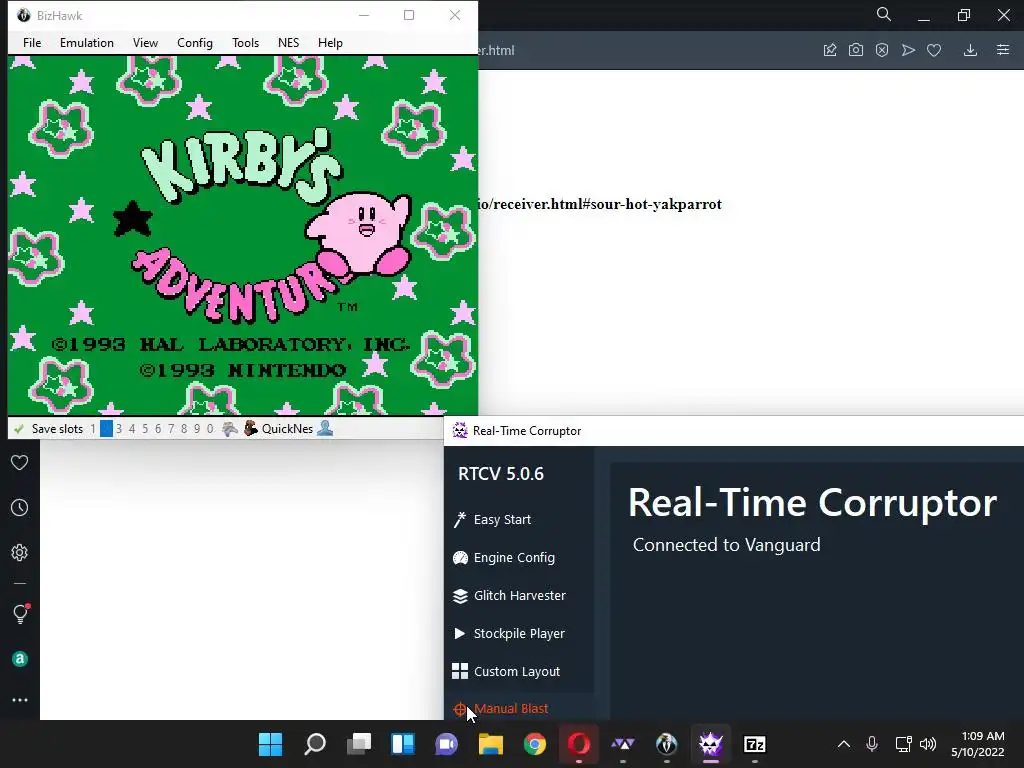This screenshot has width=1024, height=768.
Task: Select save slot 5 in BizHawk
Action: point(145,429)
